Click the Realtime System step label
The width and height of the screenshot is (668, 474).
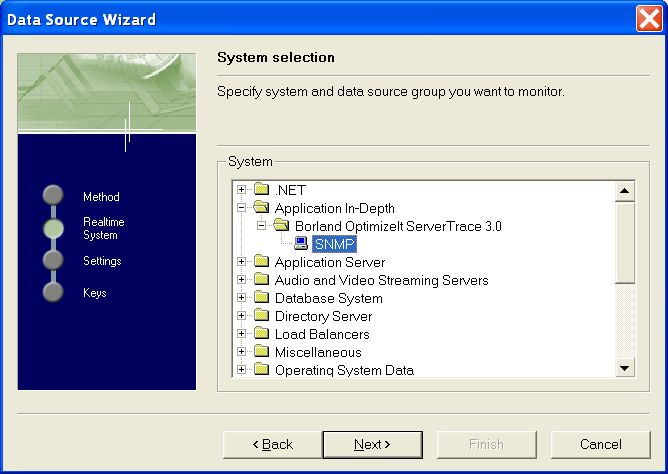click(104, 228)
